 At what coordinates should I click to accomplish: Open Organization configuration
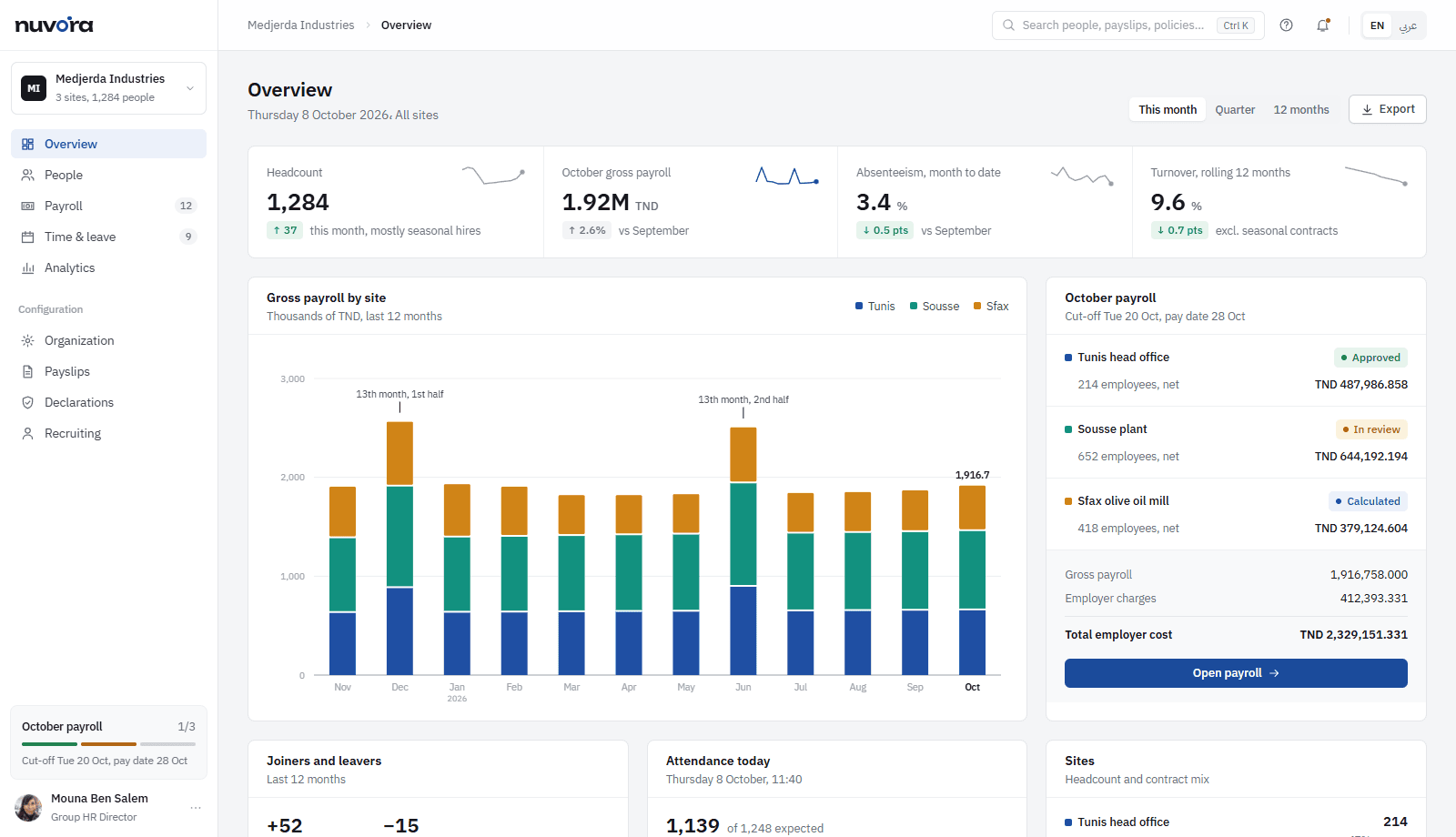pyautogui.click(x=108, y=340)
